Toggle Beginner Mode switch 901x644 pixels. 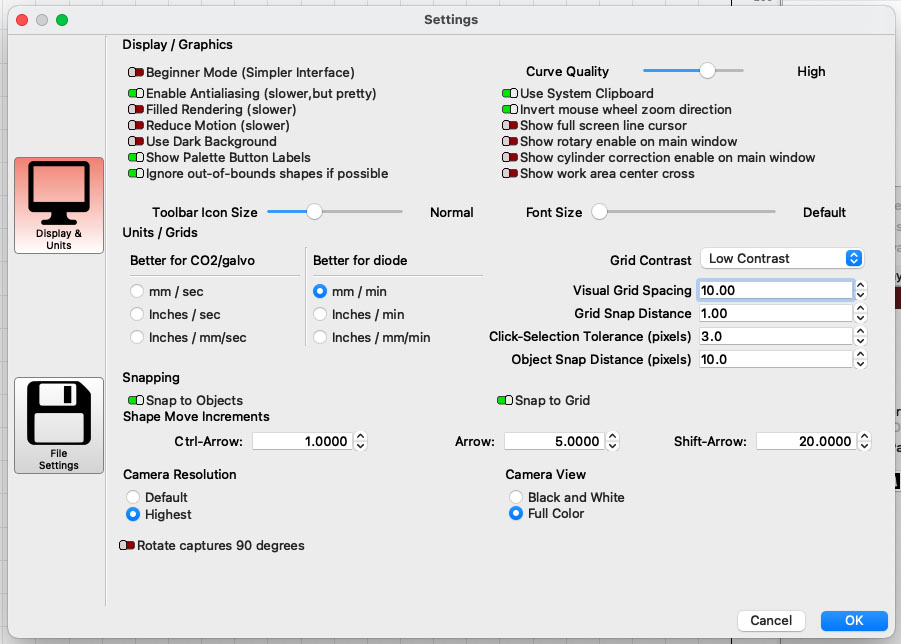(x=136, y=72)
